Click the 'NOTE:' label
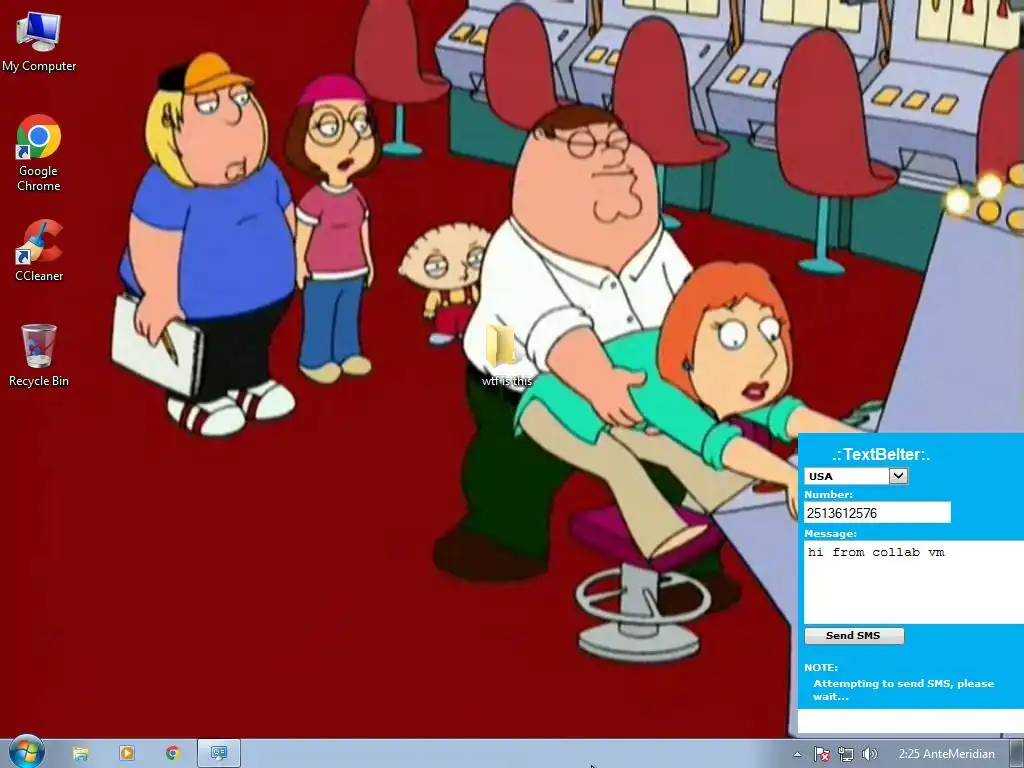 point(821,667)
